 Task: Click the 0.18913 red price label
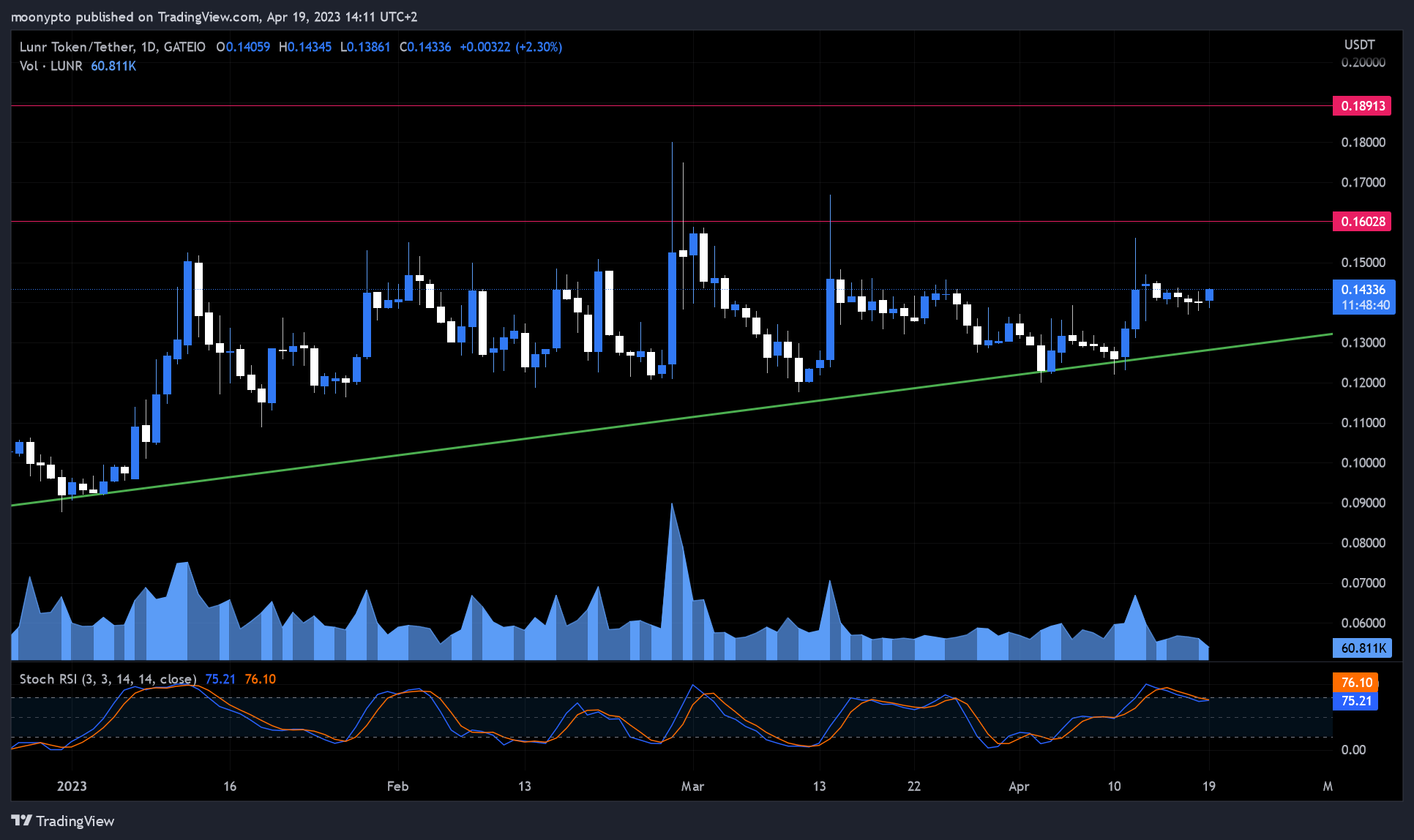pos(1362,106)
